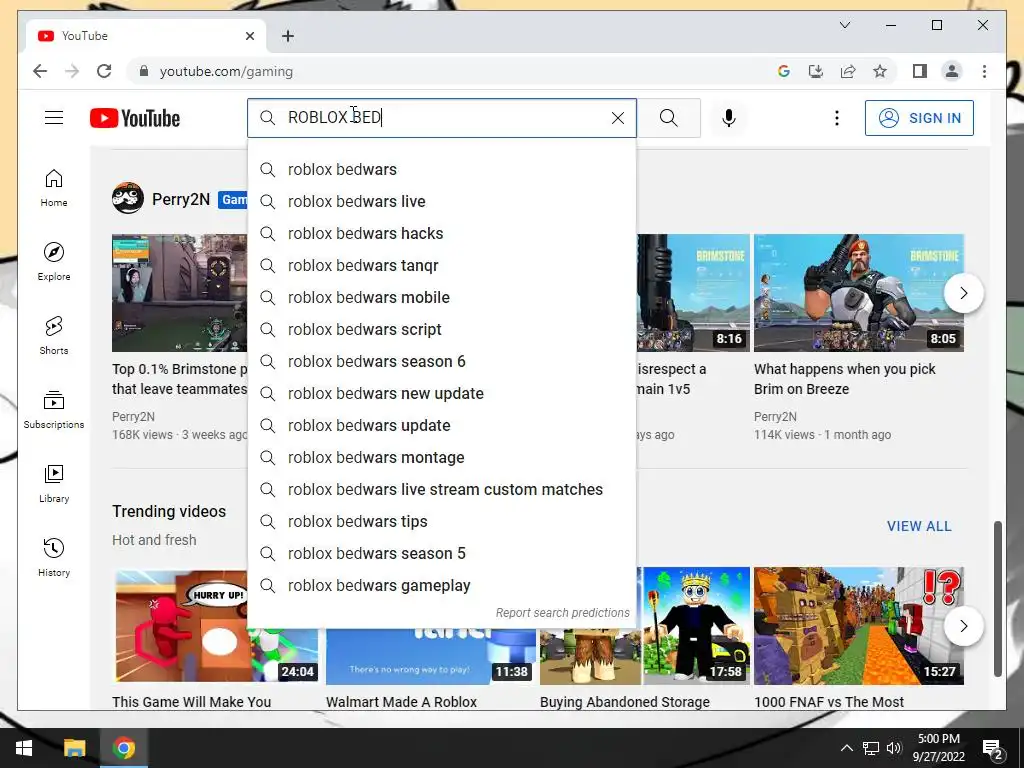The width and height of the screenshot is (1024, 768).
Task: Select suggestion "roblox bedwars live"
Action: (x=441, y=202)
